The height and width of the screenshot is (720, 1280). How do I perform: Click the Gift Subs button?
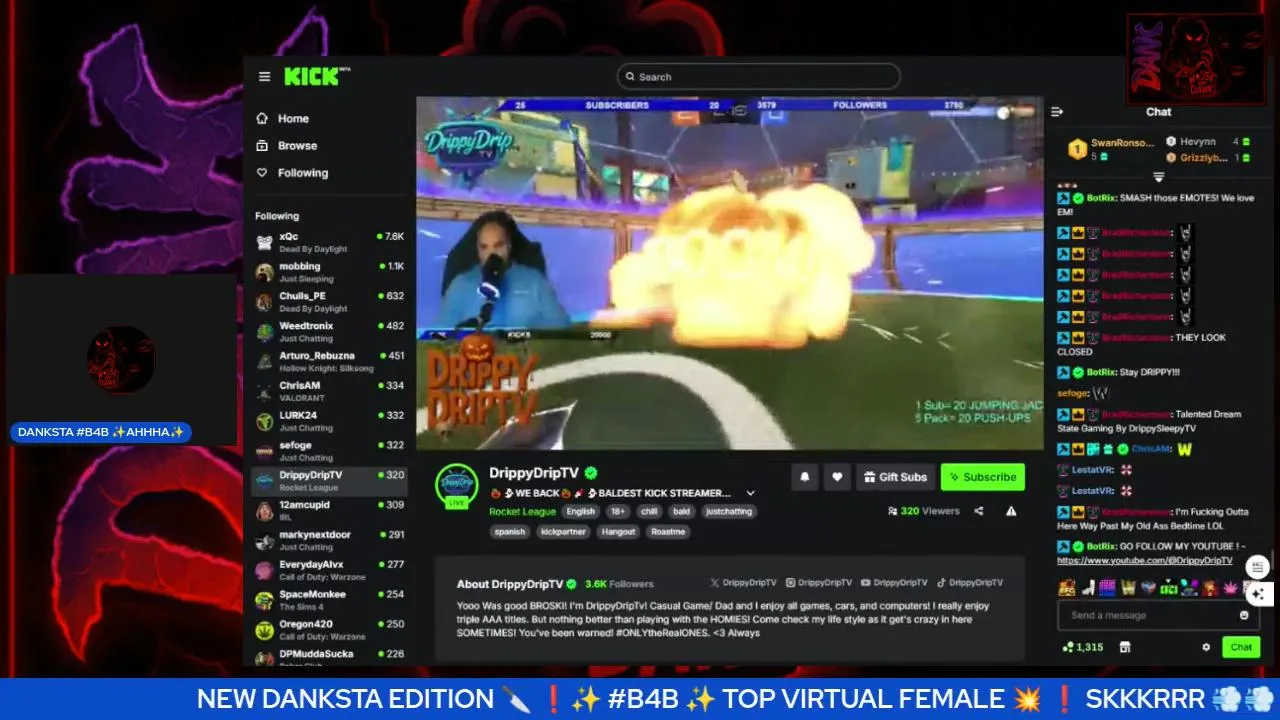(895, 477)
